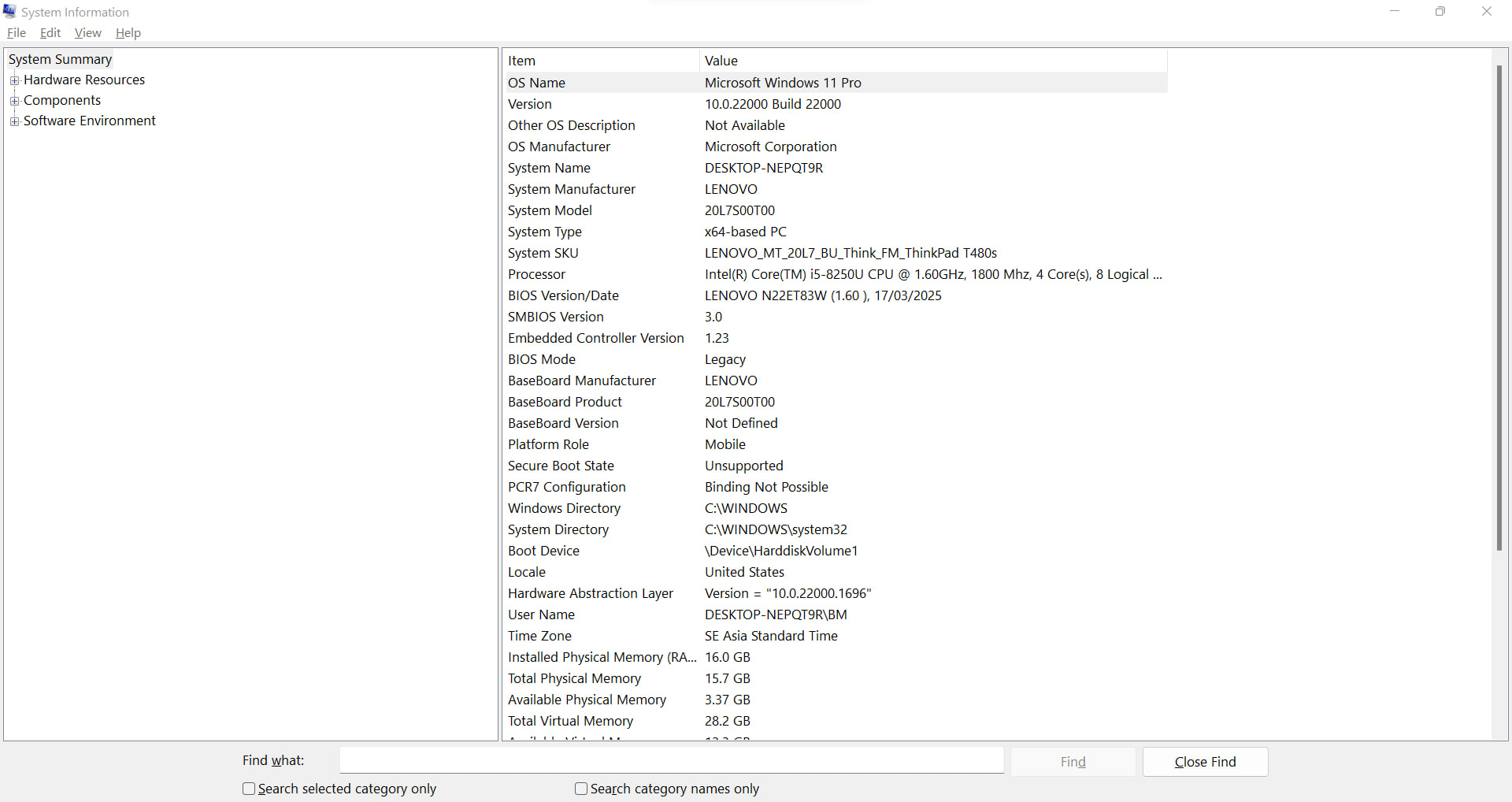The height and width of the screenshot is (802, 1512).
Task: Select the BaseBoard Product row
Action: [x=836, y=402]
